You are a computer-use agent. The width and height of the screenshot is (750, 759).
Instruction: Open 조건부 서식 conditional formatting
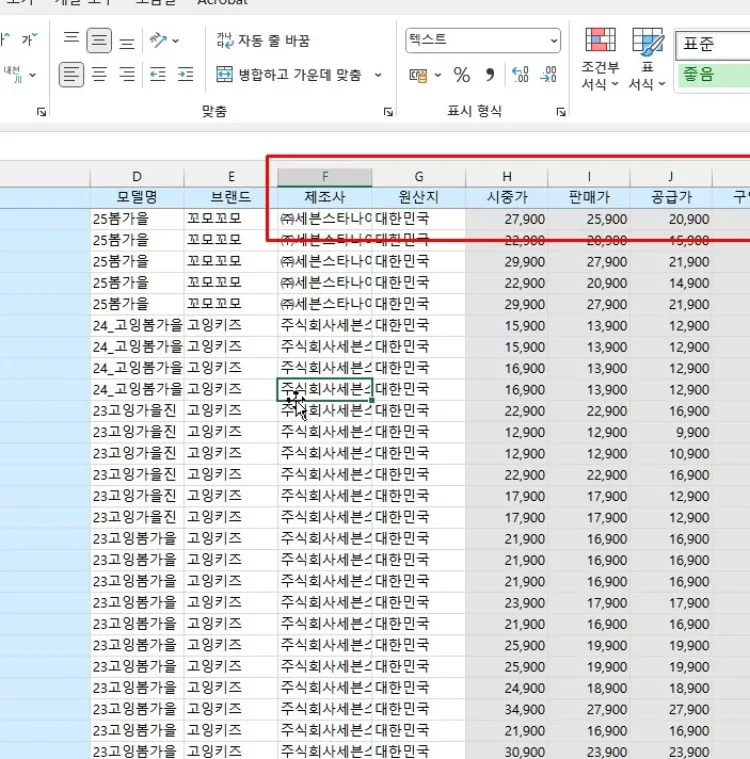point(600,59)
